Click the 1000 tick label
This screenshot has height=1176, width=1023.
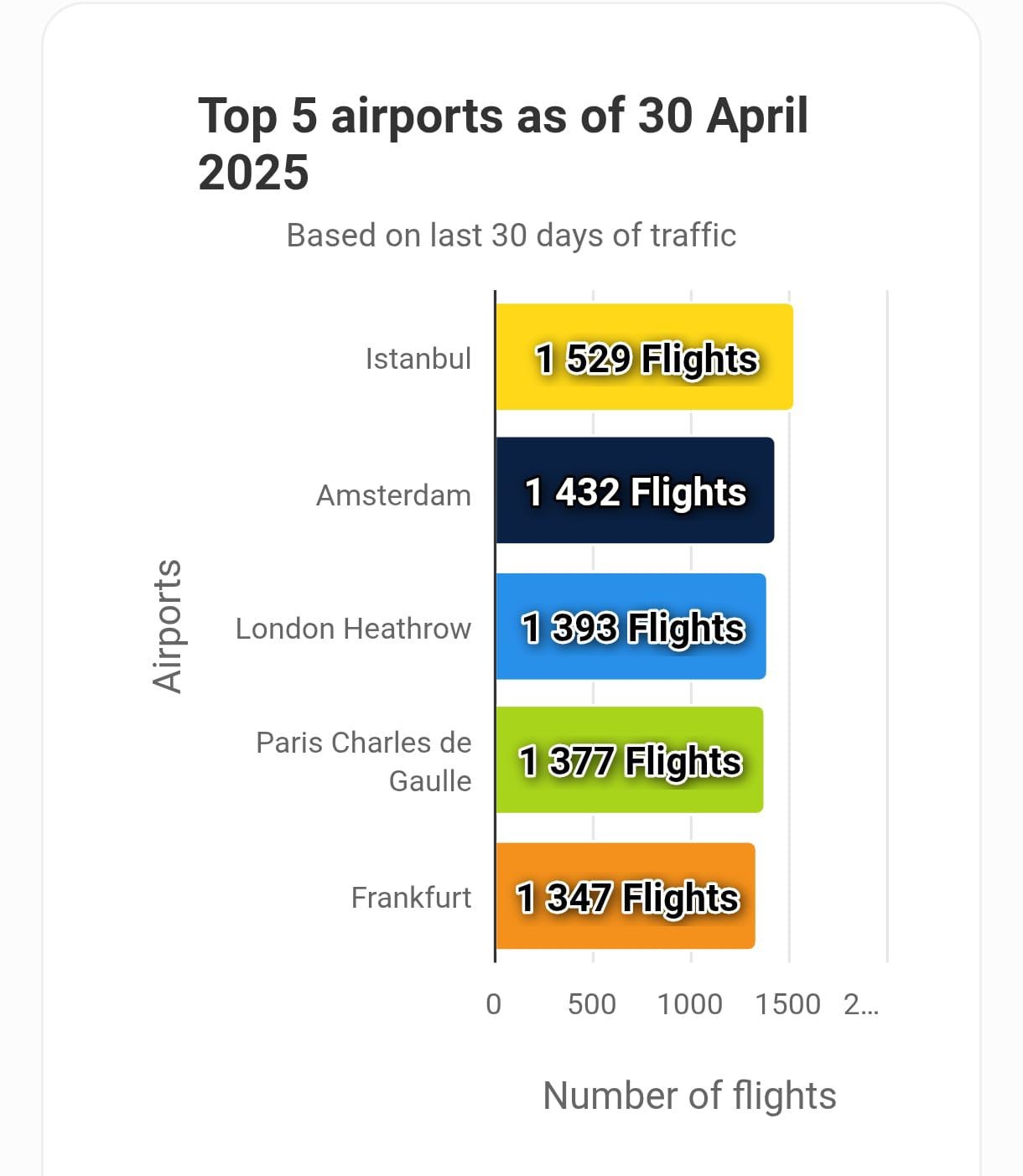(689, 1004)
